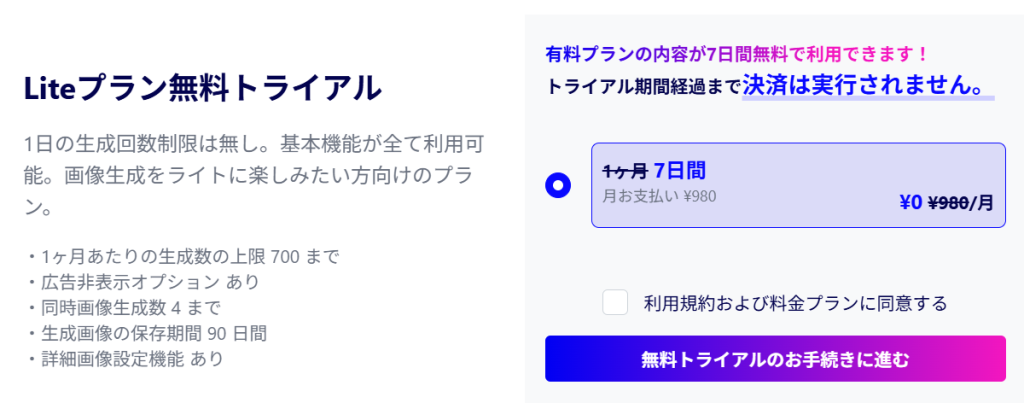1024x403 pixels.
Task: Click the トライアル期間経過まで text
Action: [x=642, y=86]
